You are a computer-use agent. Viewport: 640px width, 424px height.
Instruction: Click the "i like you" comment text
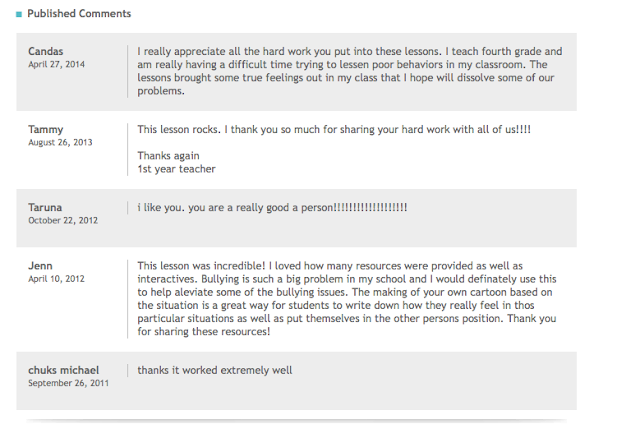tap(272, 207)
